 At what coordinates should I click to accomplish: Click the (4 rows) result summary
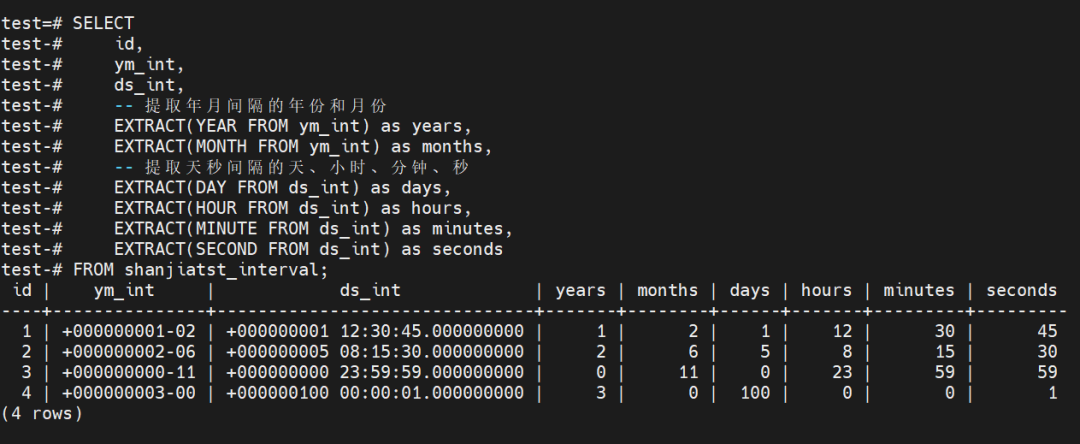click(x=41, y=414)
